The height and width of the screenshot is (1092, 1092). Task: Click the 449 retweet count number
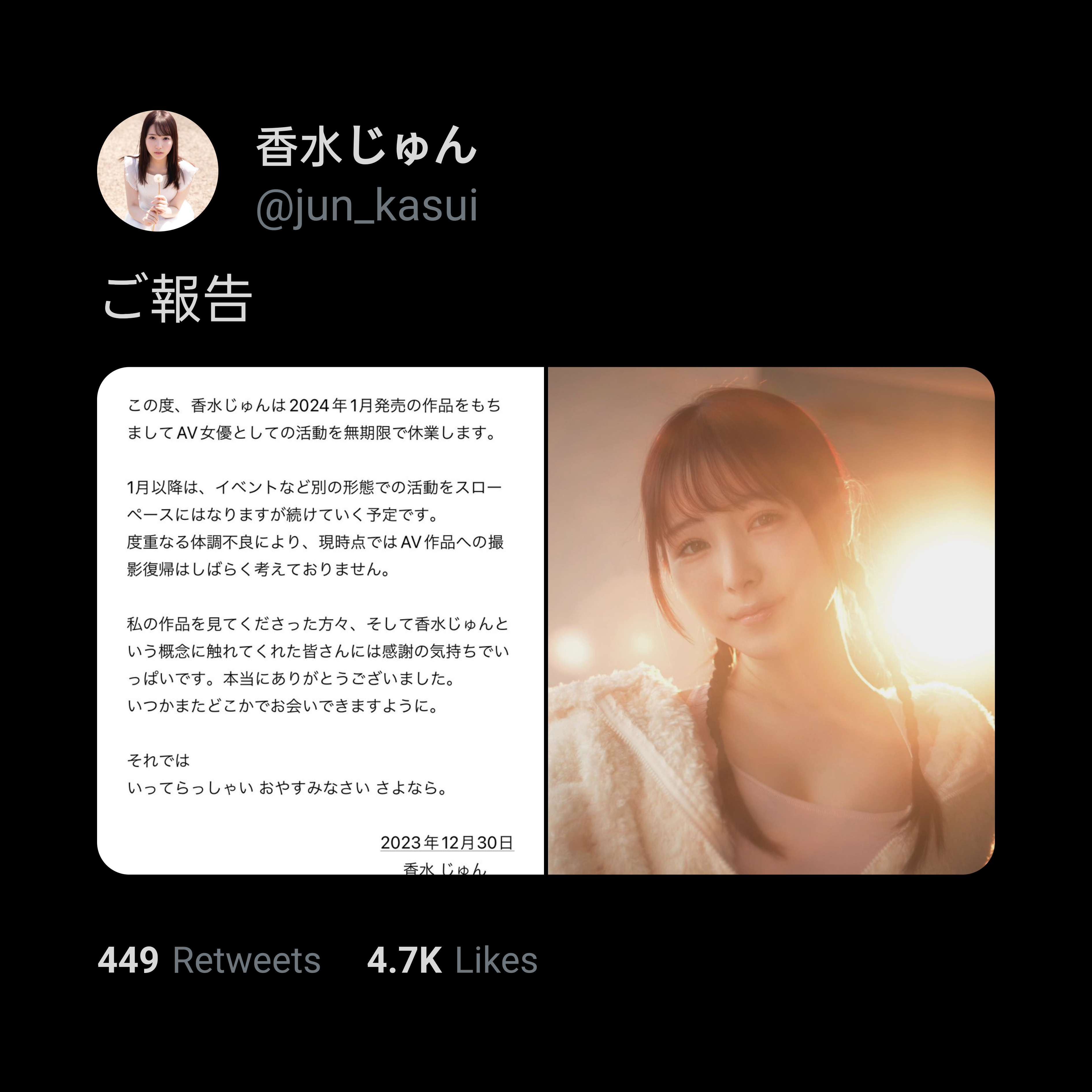(x=128, y=960)
